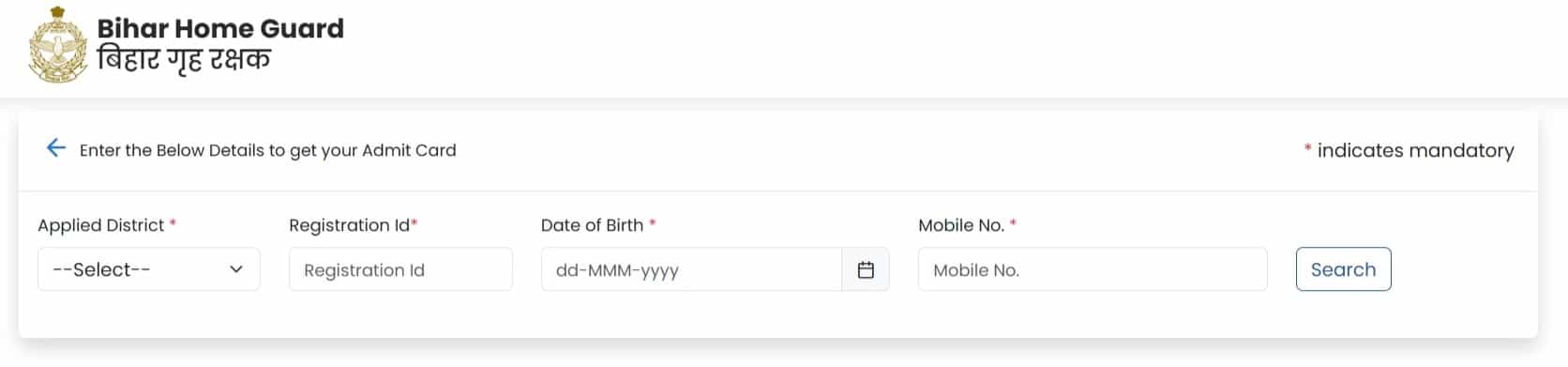
Task: Click the 'indicates mandatory' note
Action: click(x=1415, y=150)
